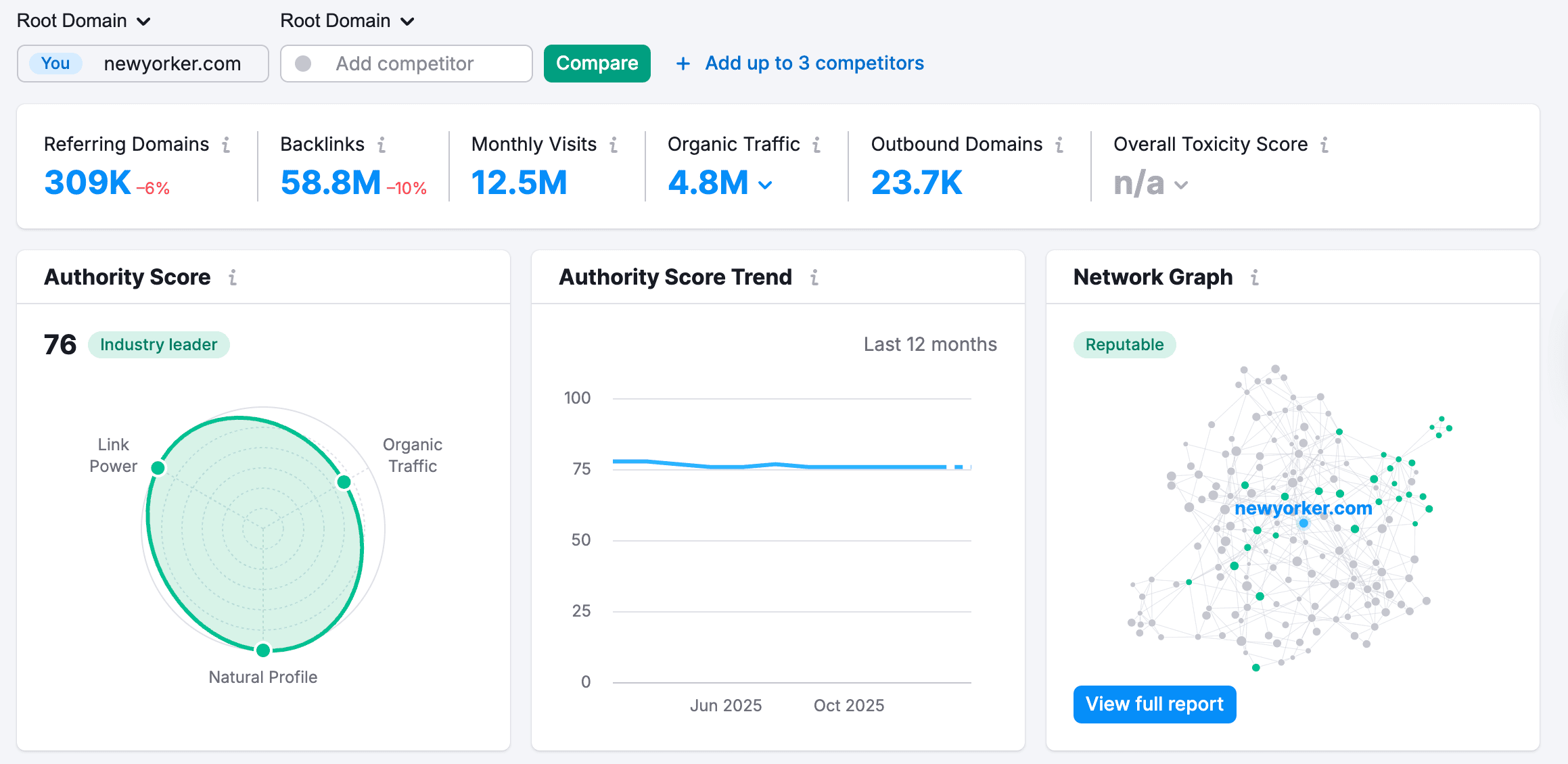Open the Network Graph info tooltip
1568x764 pixels.
1255,277
